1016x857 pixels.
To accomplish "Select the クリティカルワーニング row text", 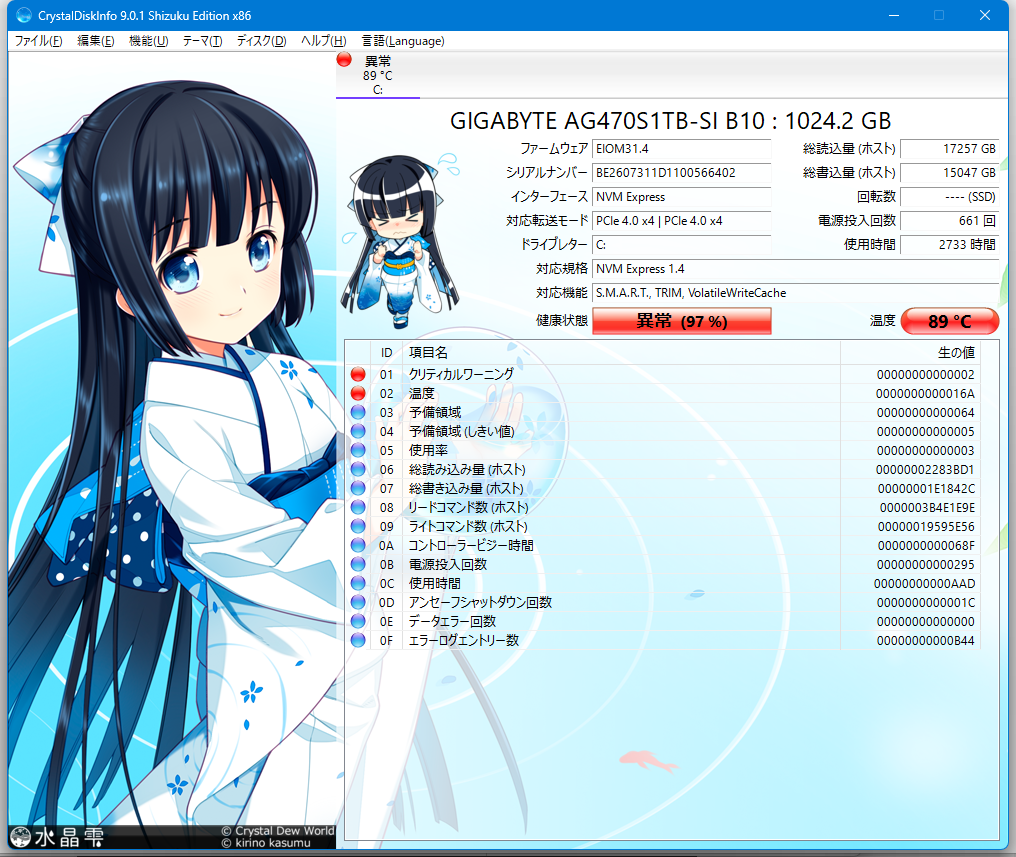I will [461, 374].
